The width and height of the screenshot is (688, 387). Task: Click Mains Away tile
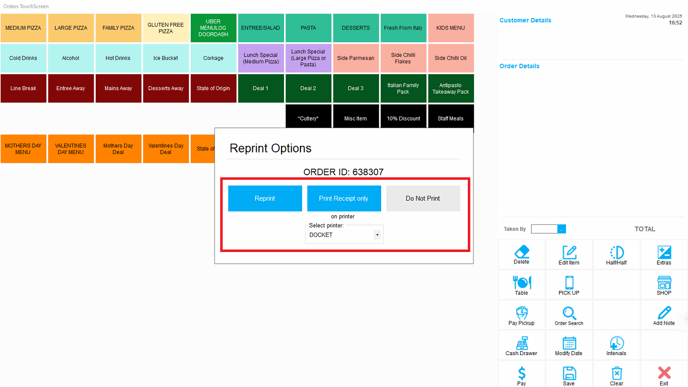click(x=118, y=88)
